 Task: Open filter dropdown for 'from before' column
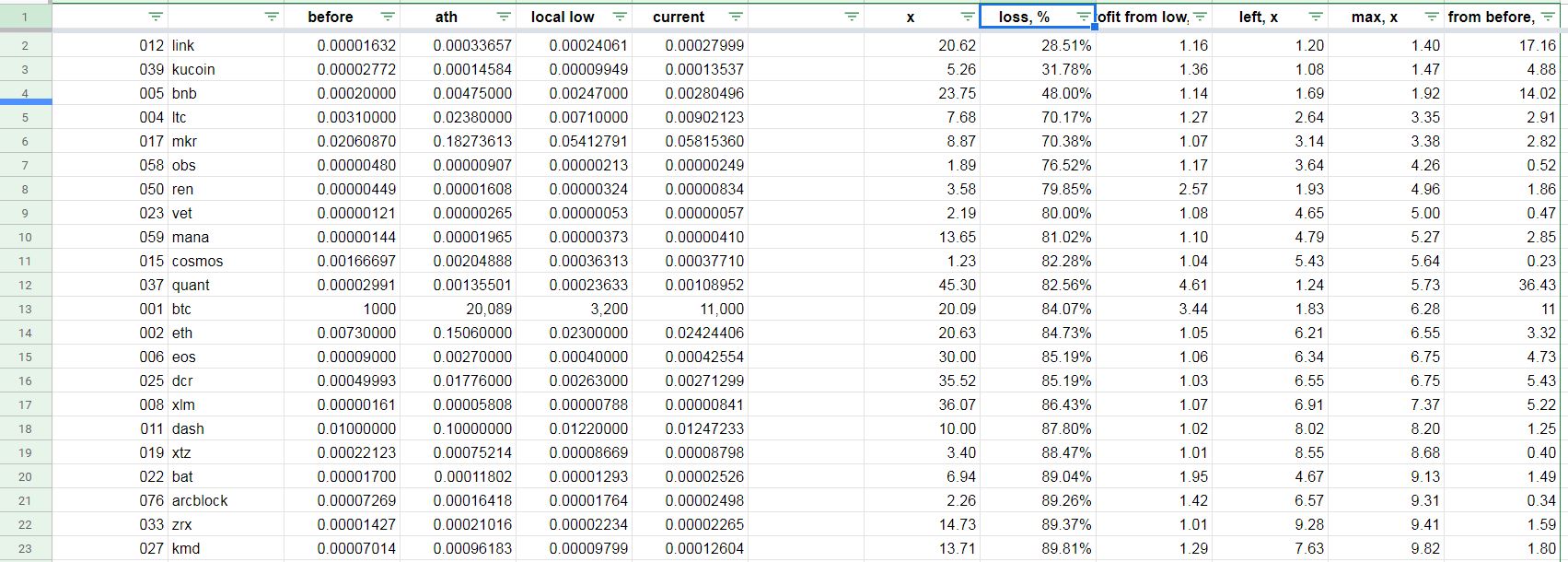click(1548, 17)
